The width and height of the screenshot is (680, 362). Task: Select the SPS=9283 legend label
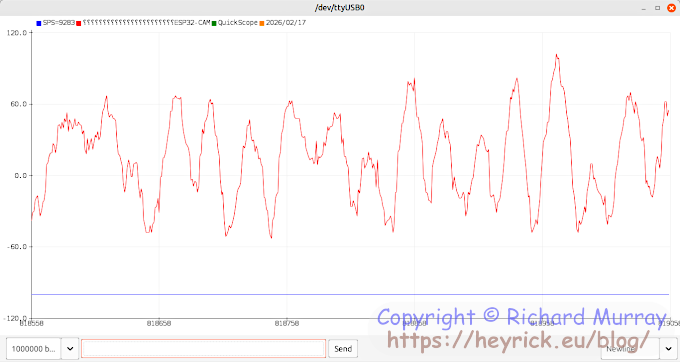(x=59, y=23)
